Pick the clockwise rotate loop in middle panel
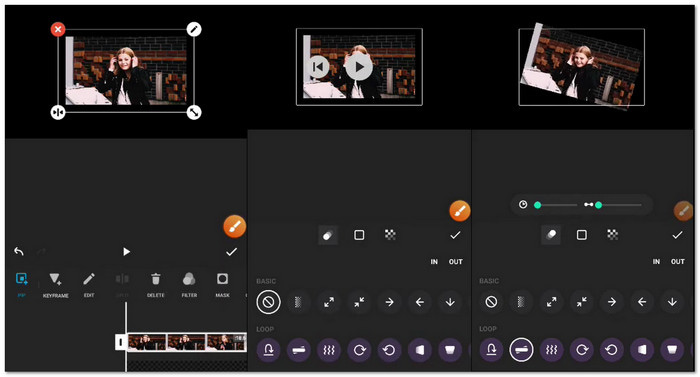Screen dimensions: 700x377 [x=359, y=350]
